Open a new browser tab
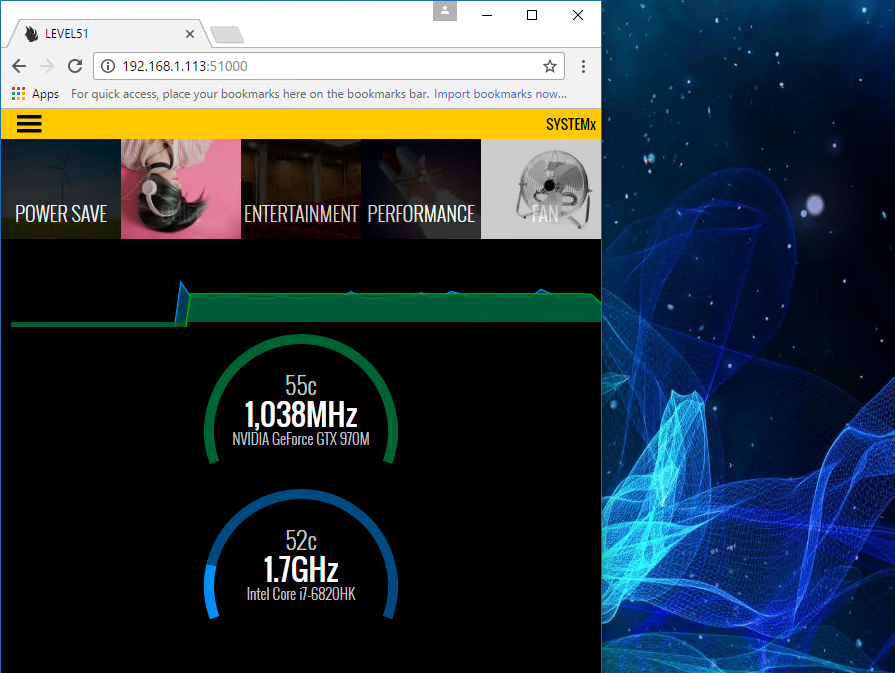895x673 pixels. point(227,35)
